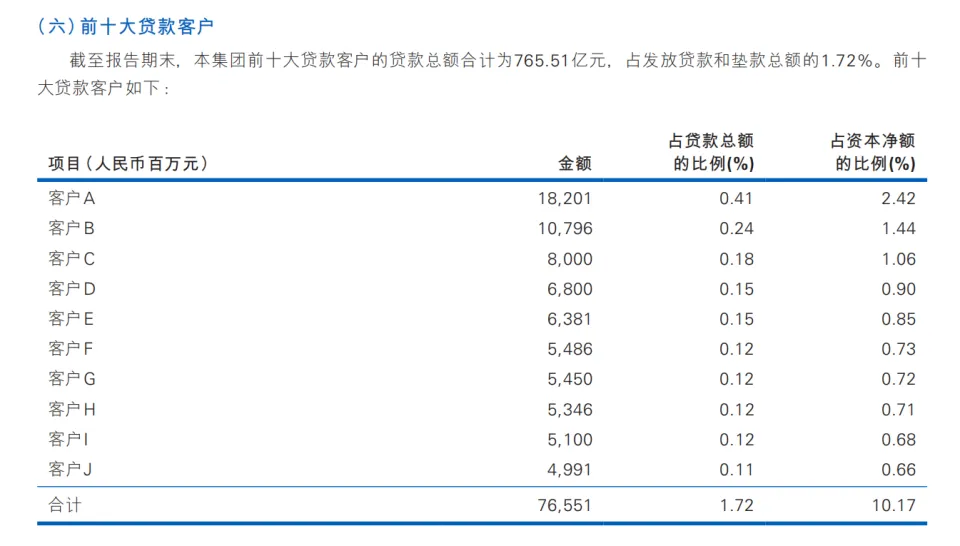The height and width of the screenshot is (546, 960).
Task: Click the 项目(人民币百万元) column header
Action: [x=128, y=164]
